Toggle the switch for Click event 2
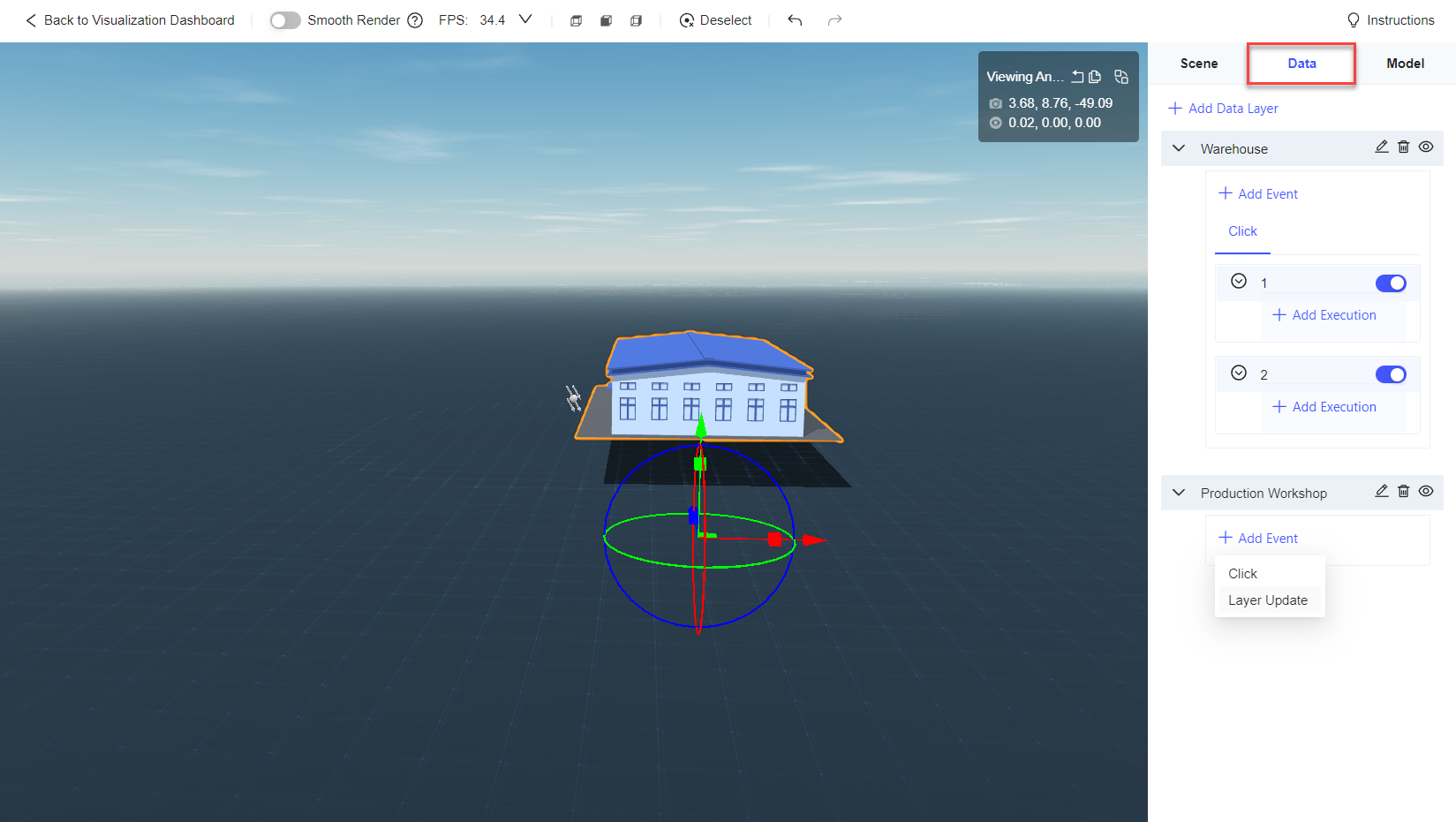 [1391, 374]
